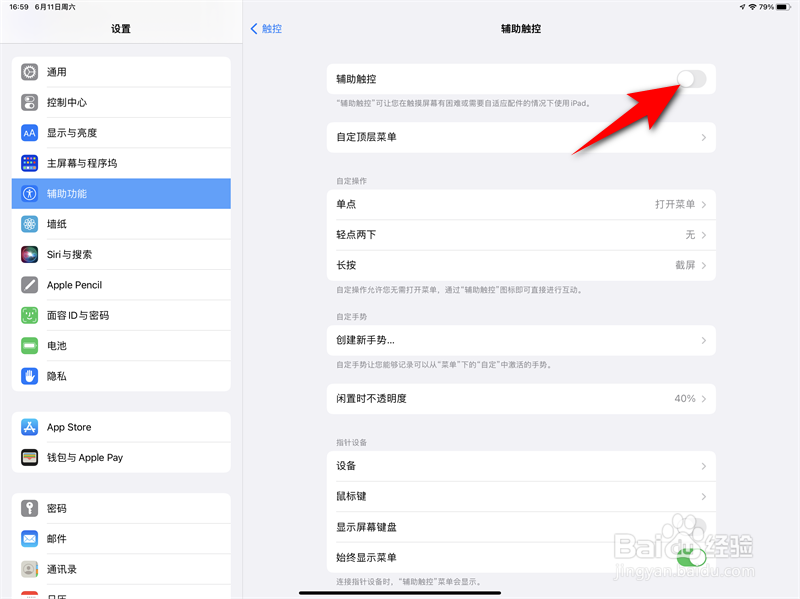Select 密码 in sidebar

pyautogui.click(x=121, y=508)
